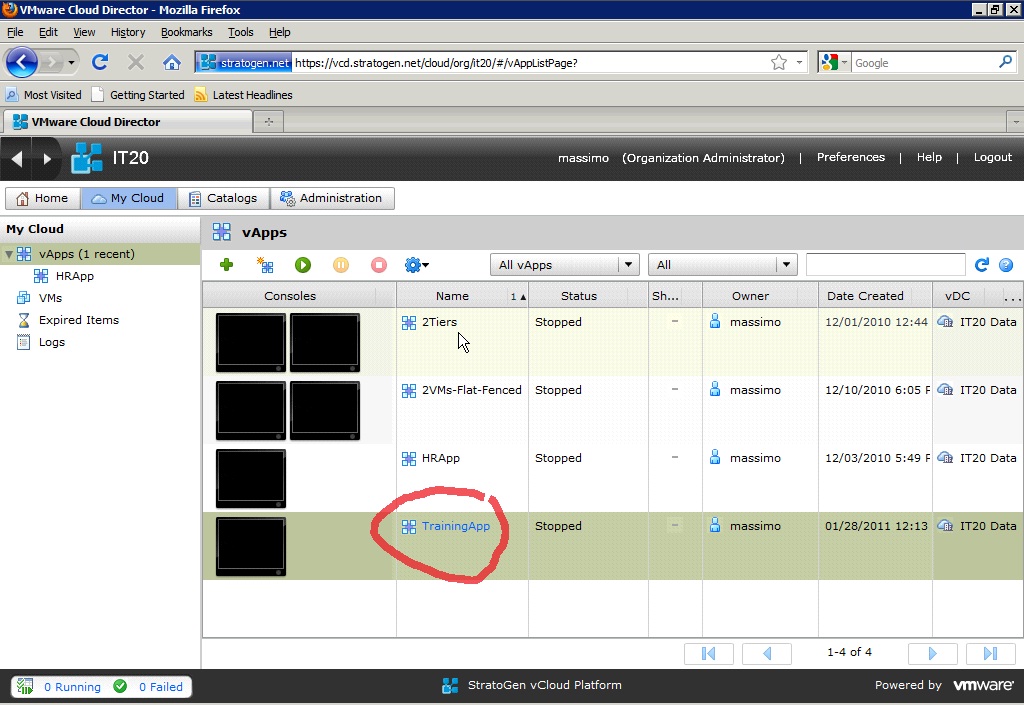Go to the previous page of results
This screenshot has height=705, width=1024.
pos(767,653)
